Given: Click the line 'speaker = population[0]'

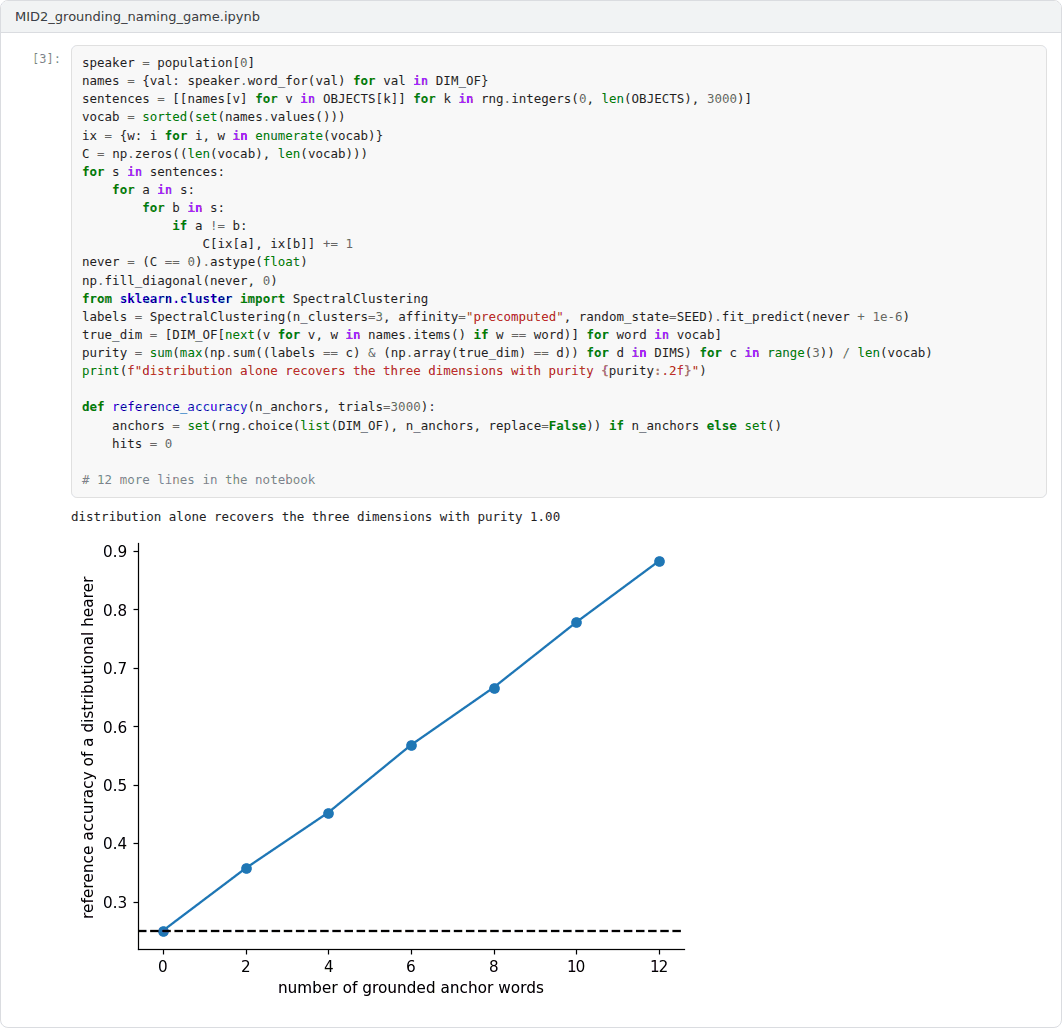Looking at the screenshot, I should coord(168,62).
